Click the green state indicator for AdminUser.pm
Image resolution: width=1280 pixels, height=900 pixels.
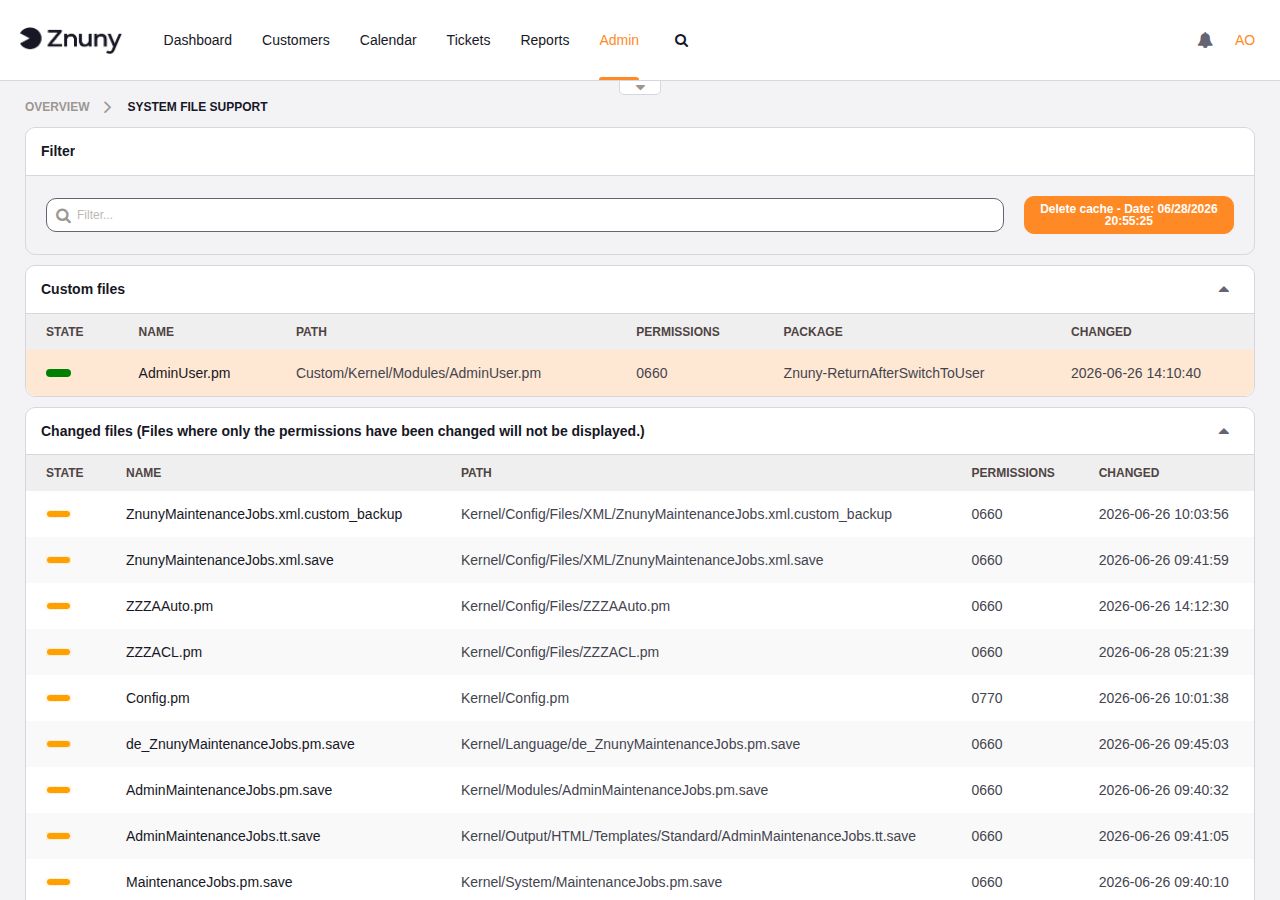point(58,373)
